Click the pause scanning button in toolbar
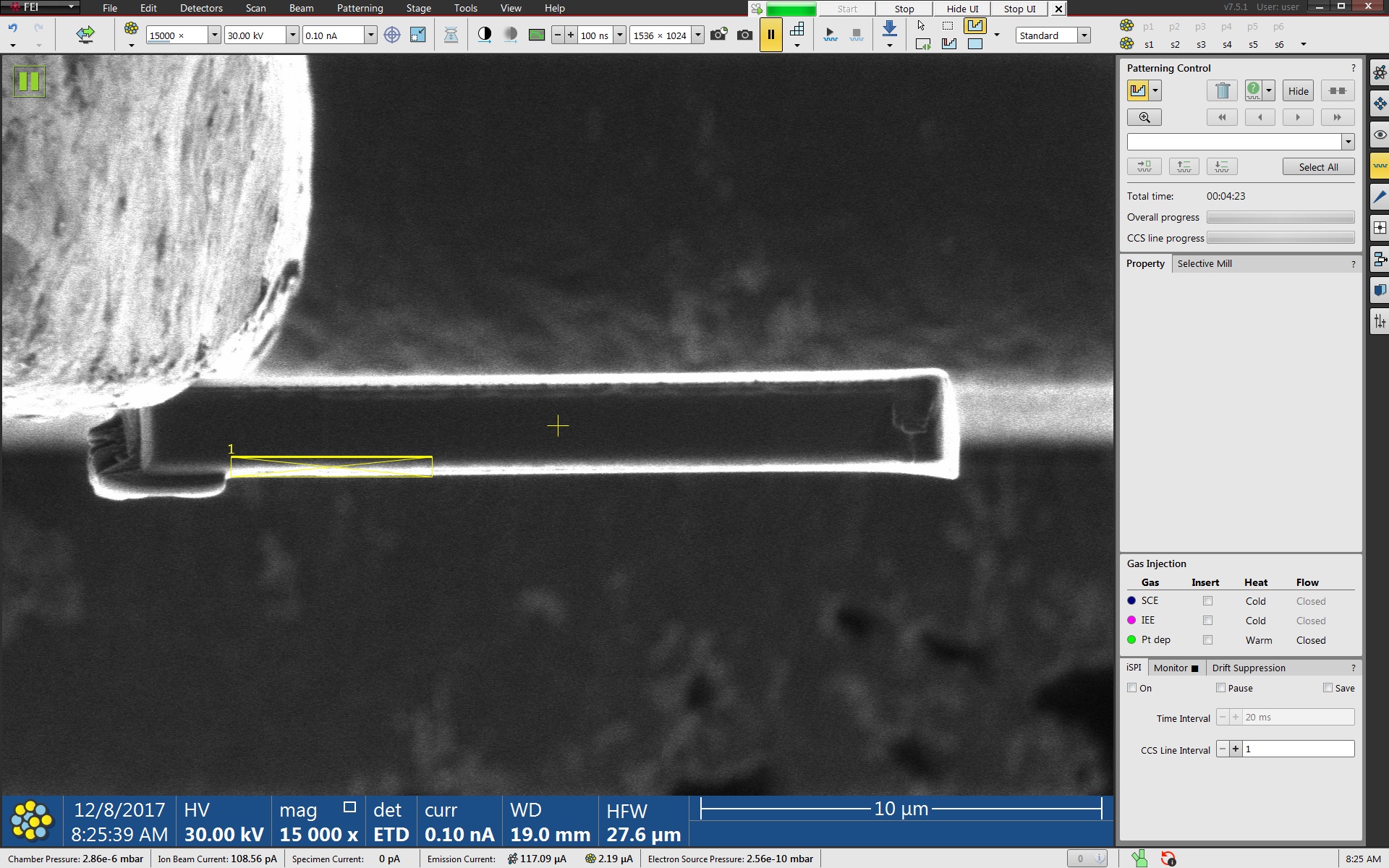Image resolution: width=1389 pixels, height=868 pixels. pos(770,35)
